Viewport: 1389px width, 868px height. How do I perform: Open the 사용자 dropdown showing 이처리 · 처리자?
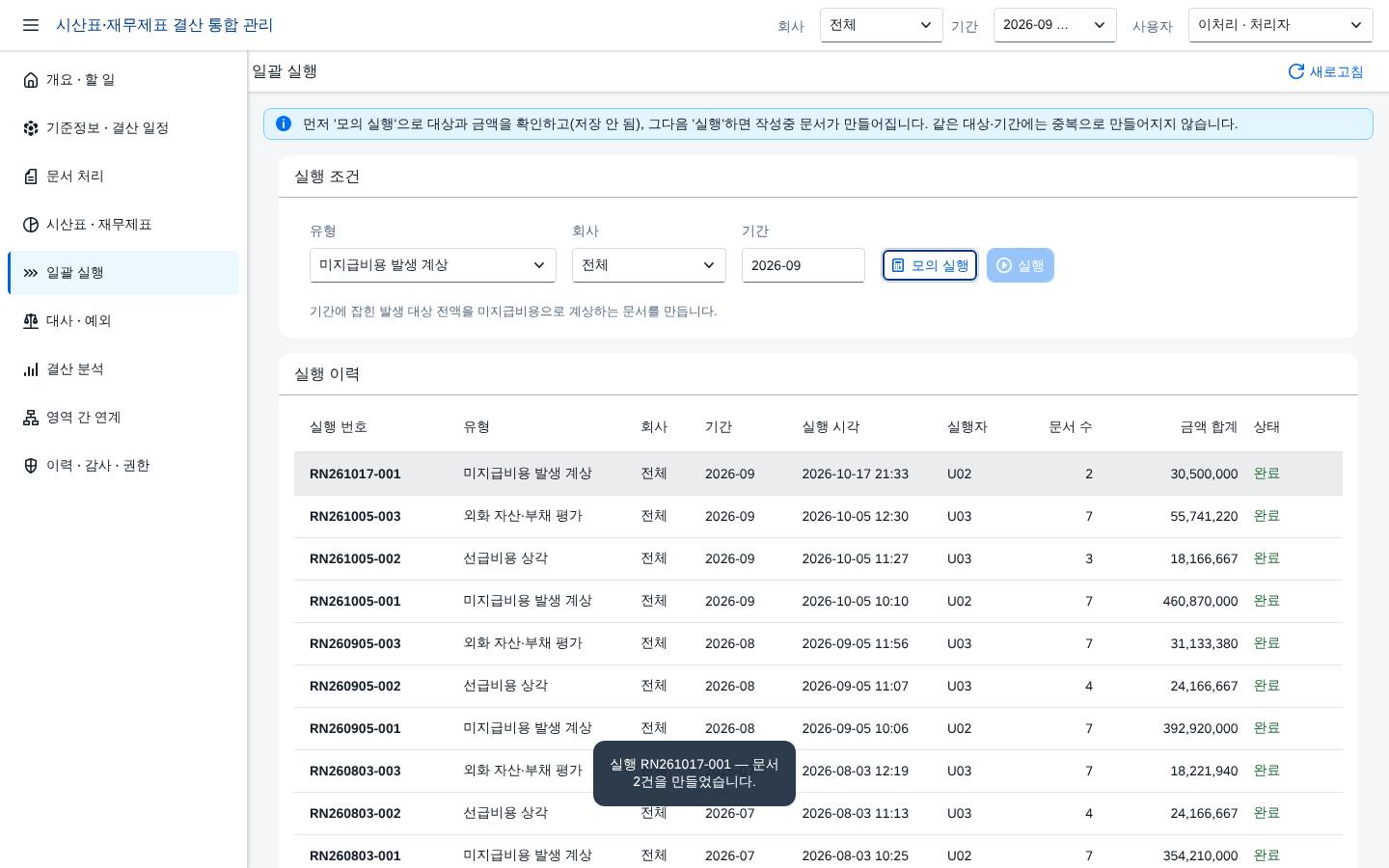[1281, 25]
